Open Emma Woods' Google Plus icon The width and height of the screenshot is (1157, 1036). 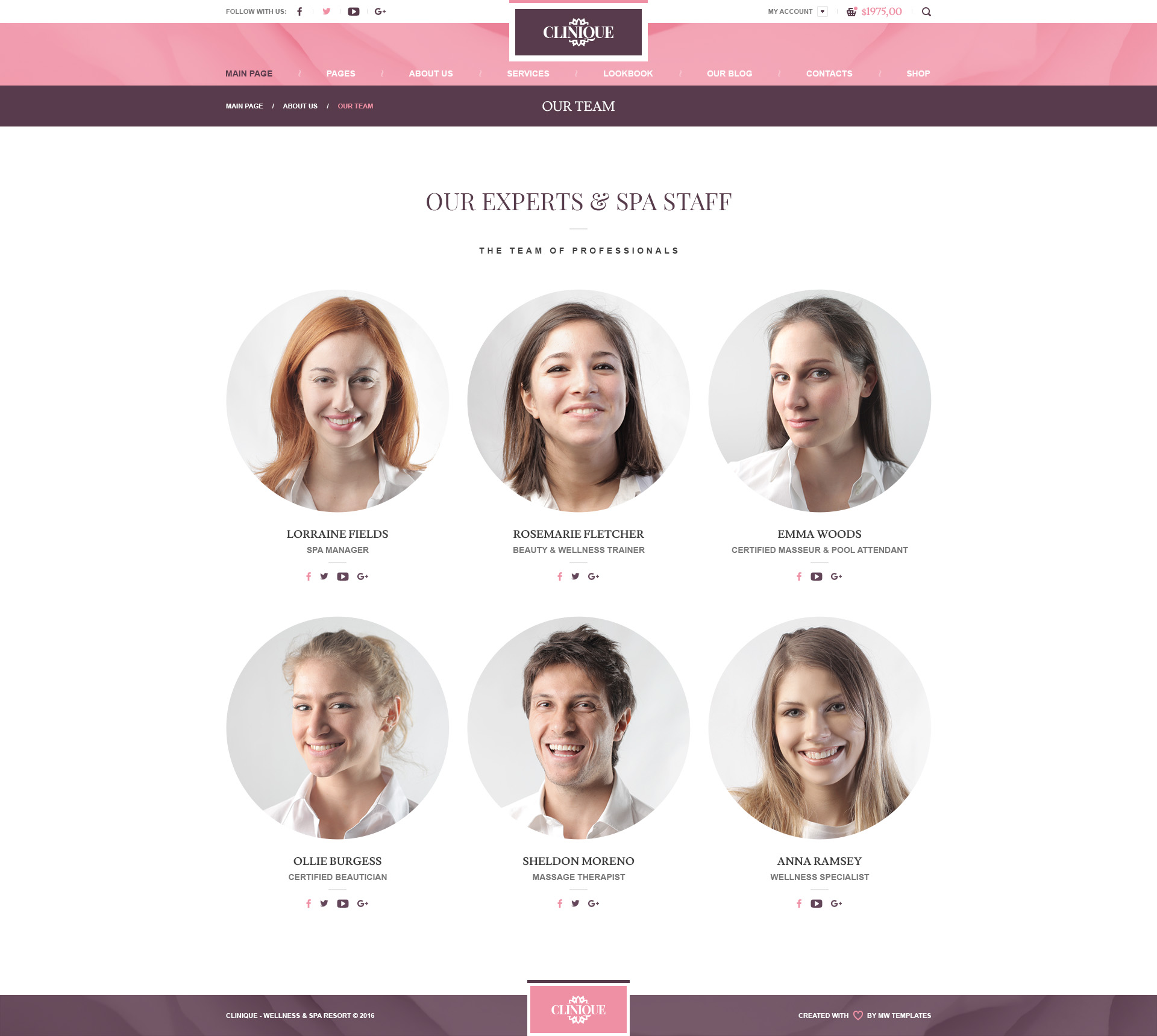836,576
